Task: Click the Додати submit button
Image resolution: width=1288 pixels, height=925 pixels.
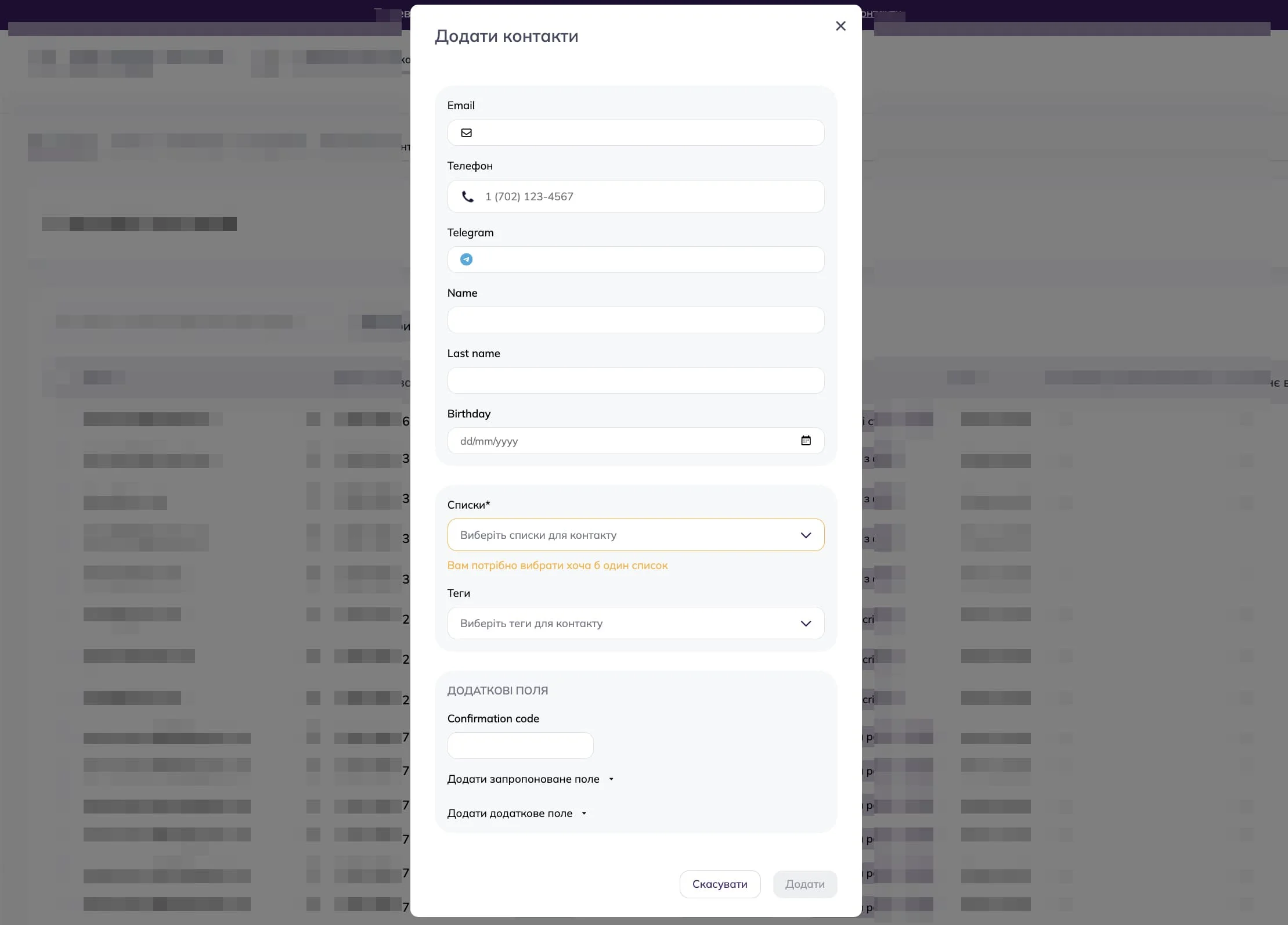Action: click(x=805, y=884)
